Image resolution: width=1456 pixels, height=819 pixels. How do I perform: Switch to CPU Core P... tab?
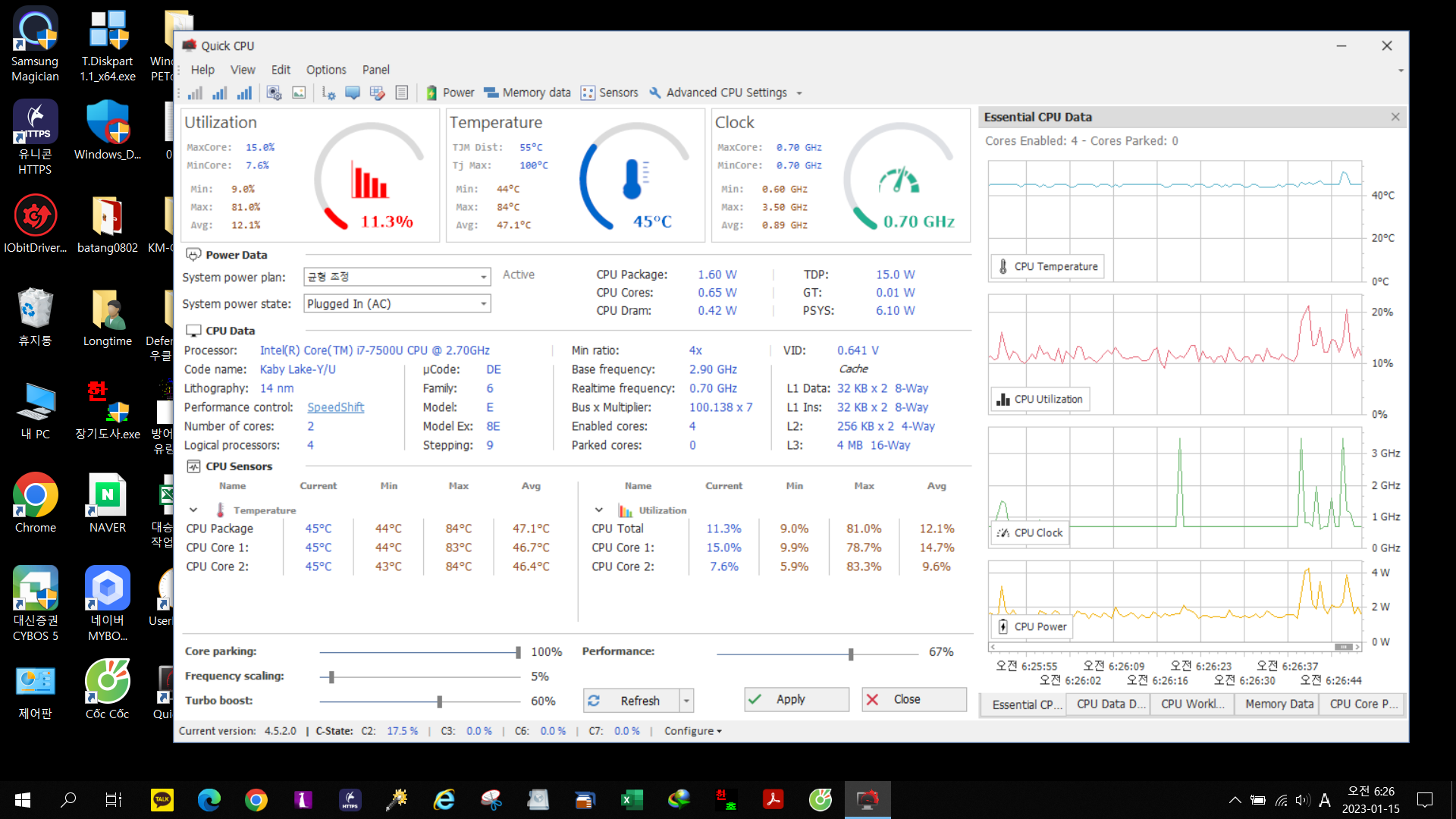(x=1363, y=704)
